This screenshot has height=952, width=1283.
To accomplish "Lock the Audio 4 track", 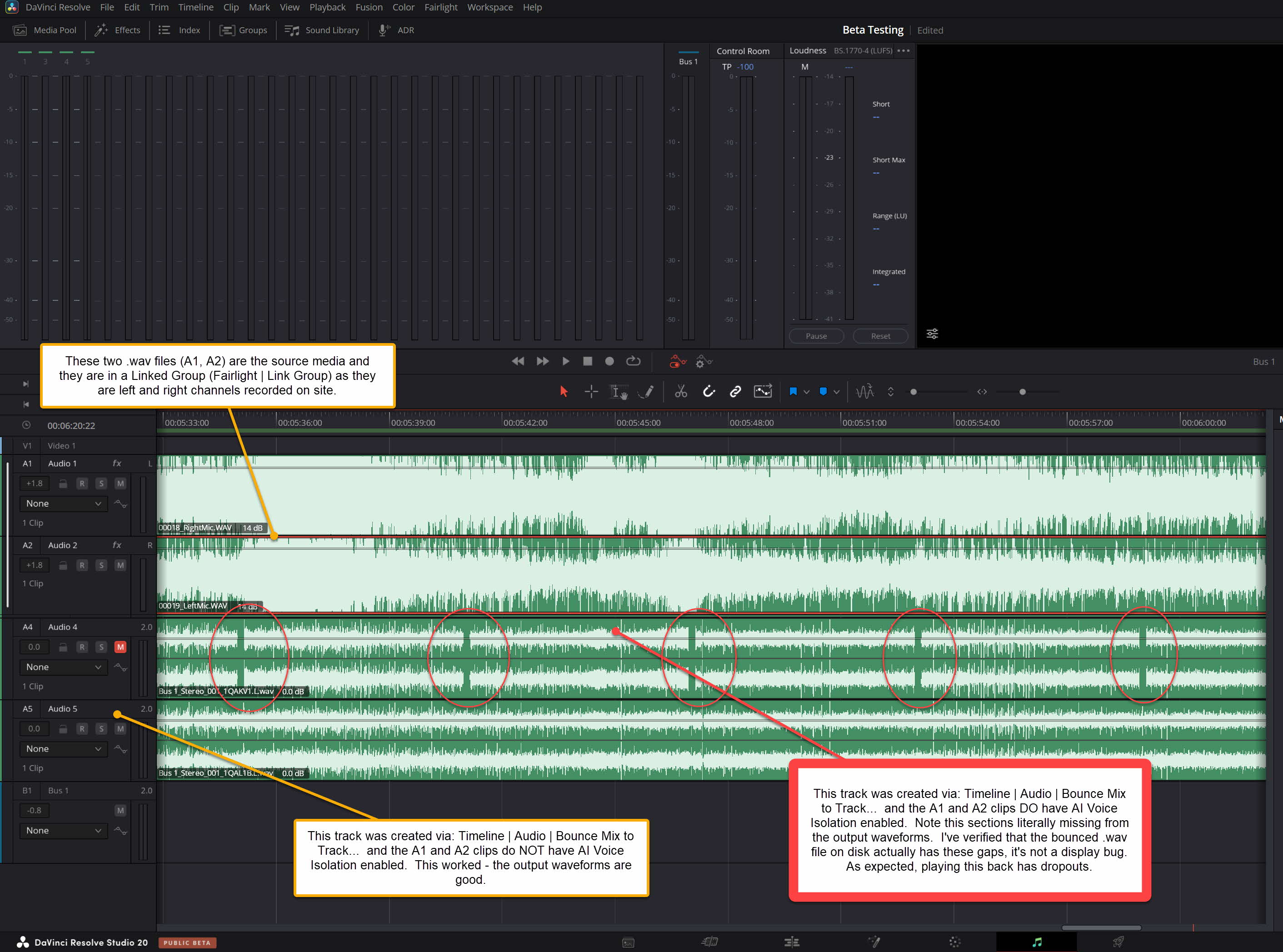I will pyautogui.click(x=63, y=647).
